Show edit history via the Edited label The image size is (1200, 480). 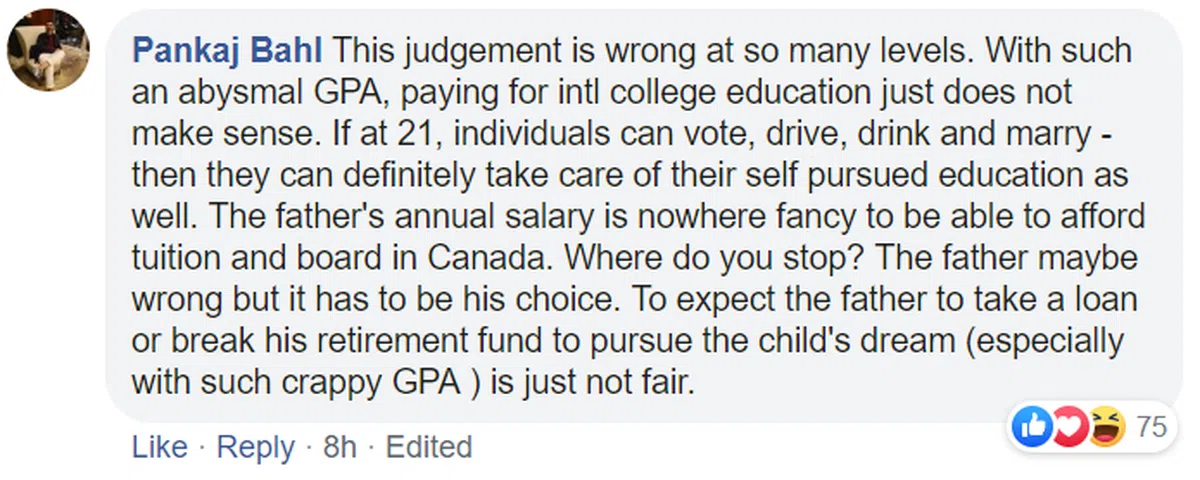click(429, 447)
